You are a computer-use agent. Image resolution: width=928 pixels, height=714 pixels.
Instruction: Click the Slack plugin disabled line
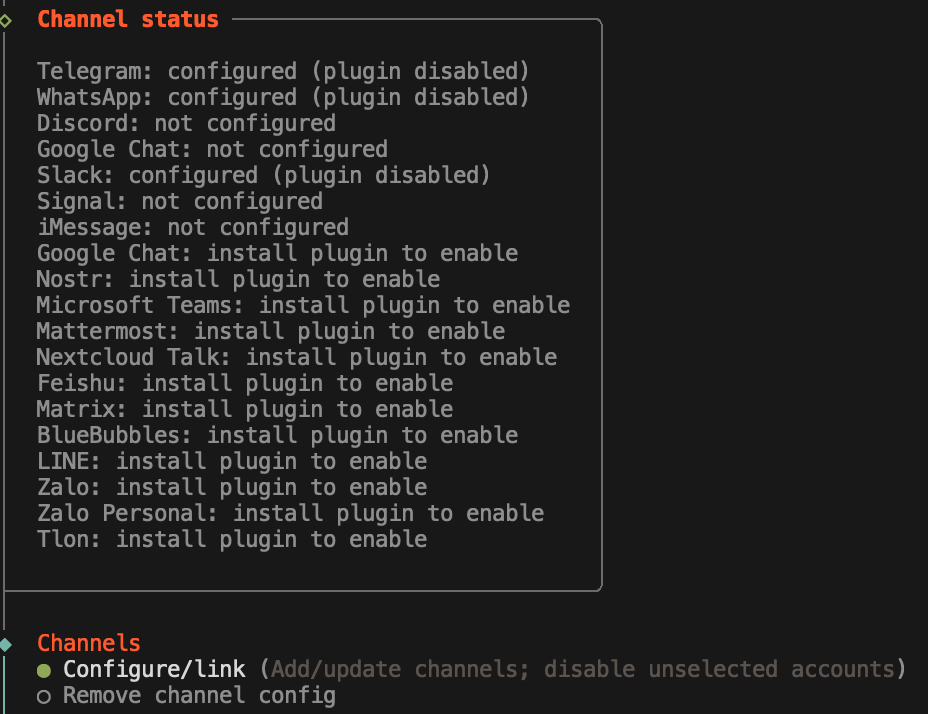(x=263, y=175)
